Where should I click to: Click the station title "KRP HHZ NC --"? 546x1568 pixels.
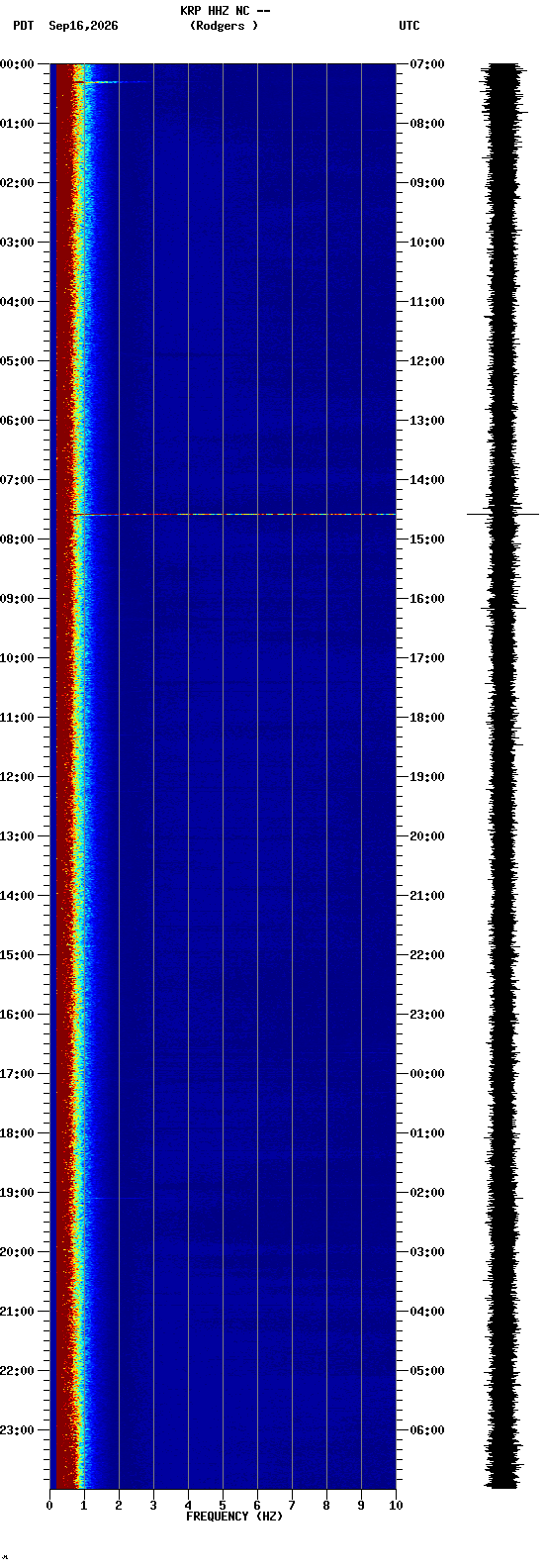point(226,11)
